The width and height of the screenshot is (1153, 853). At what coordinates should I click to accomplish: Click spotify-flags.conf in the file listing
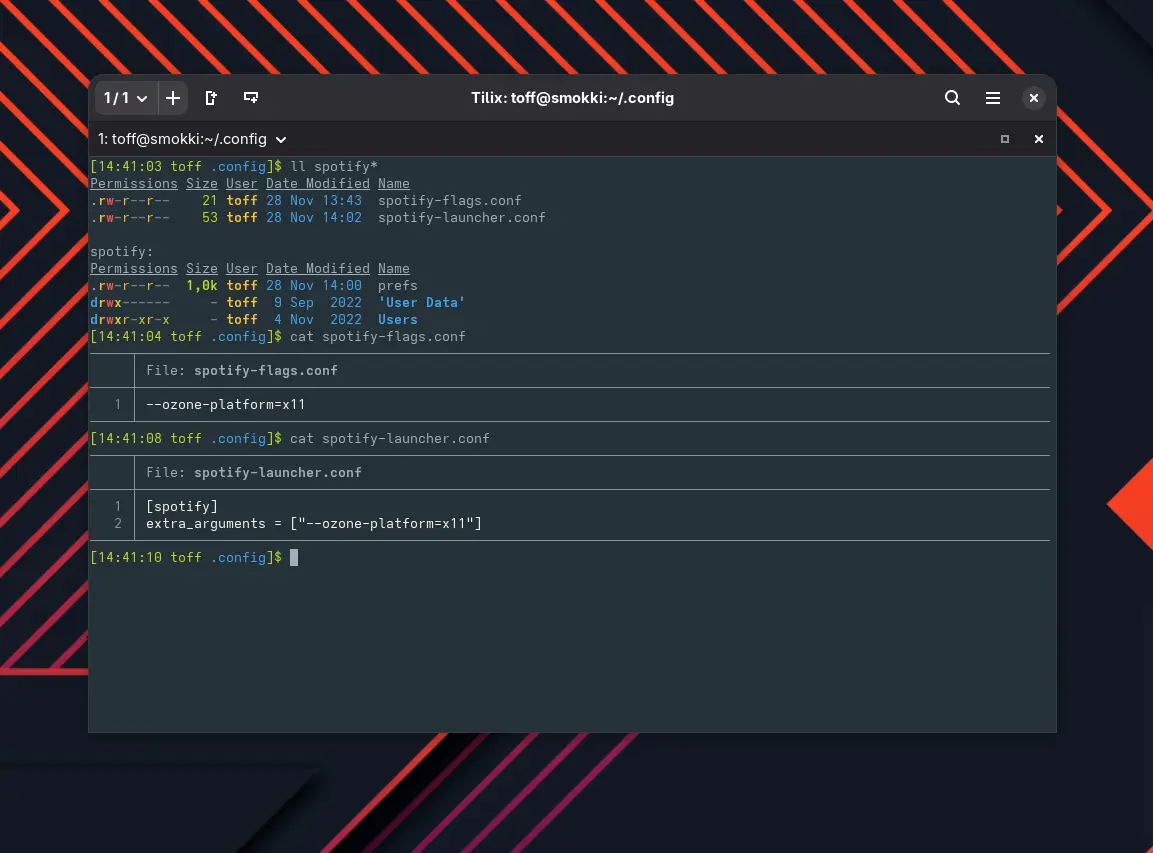(x=449, y=200)
